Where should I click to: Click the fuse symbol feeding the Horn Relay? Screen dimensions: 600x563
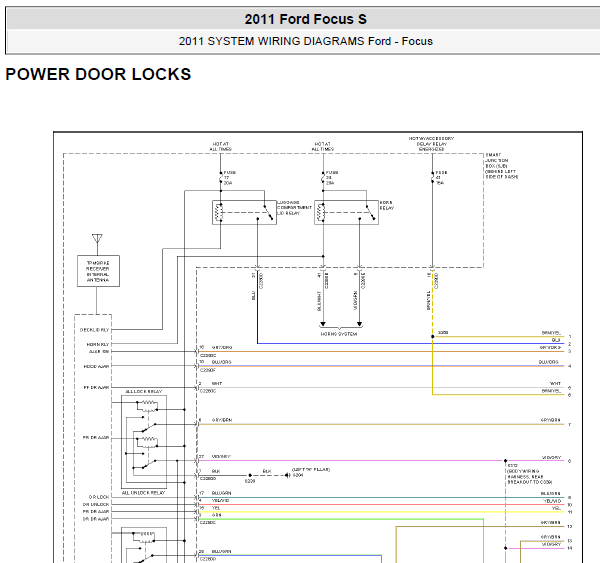(323, 178)
